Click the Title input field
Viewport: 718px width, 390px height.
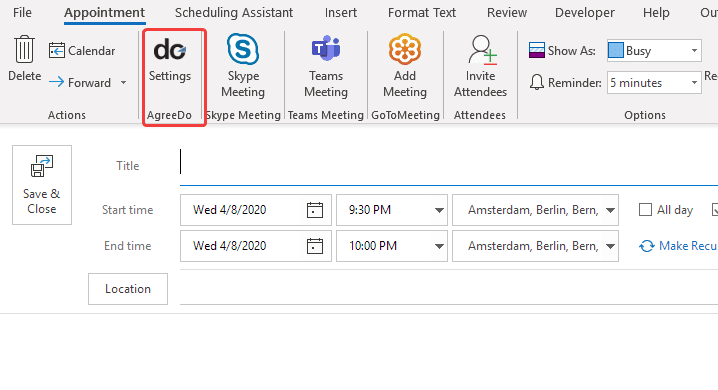pyautogui.click(x=449, y=165)
